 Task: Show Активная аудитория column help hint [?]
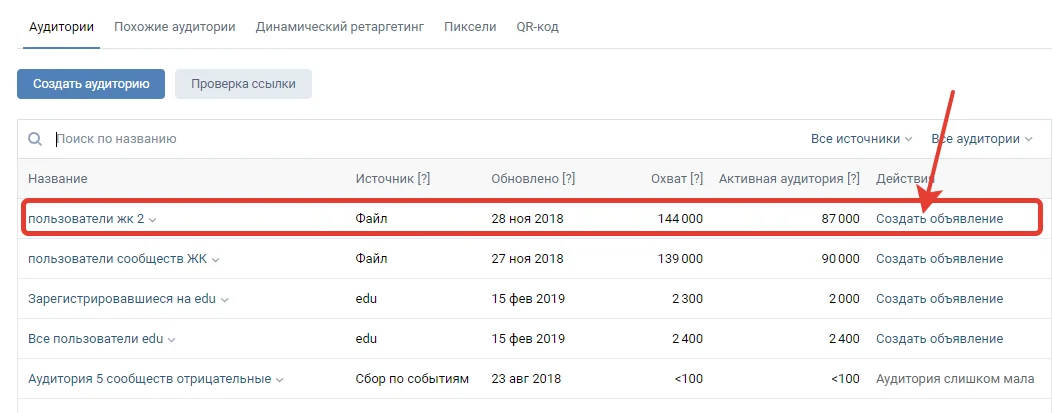coord(853,179)
